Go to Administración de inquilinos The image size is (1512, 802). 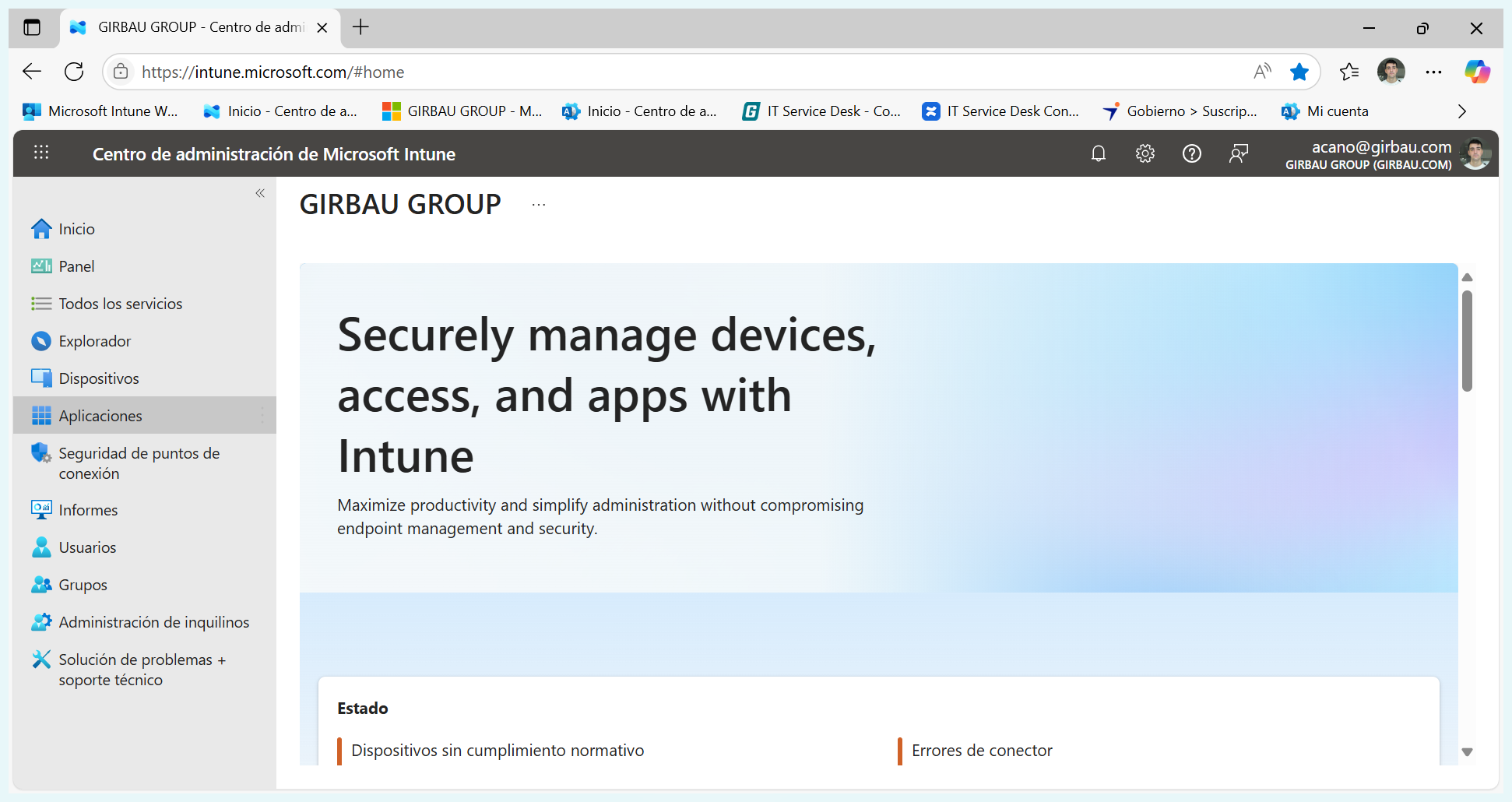click(x=153, y=622)
